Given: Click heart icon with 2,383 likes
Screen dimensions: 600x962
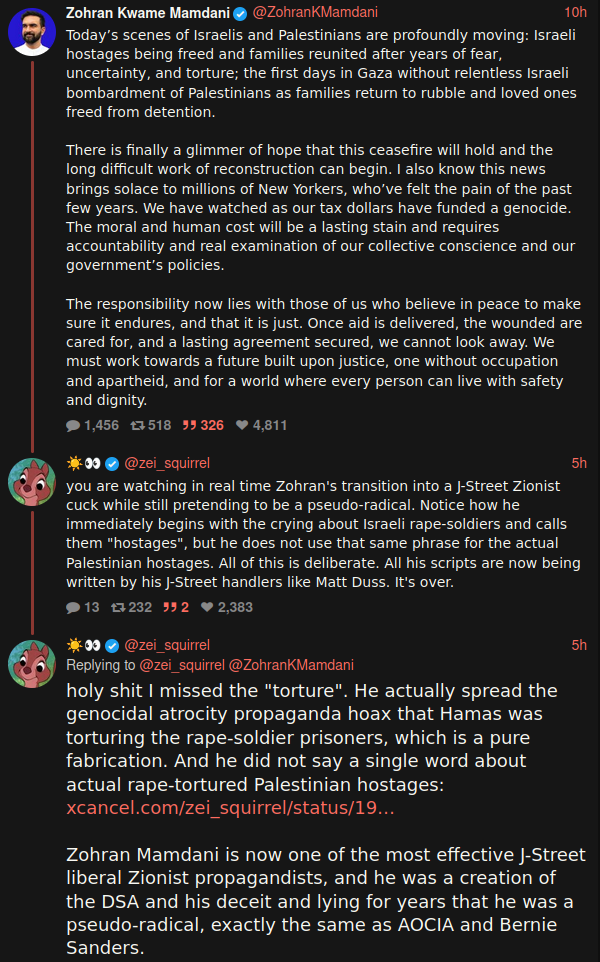Looking at the screenshot, I should pyautogui.click(x=208, y=607).
